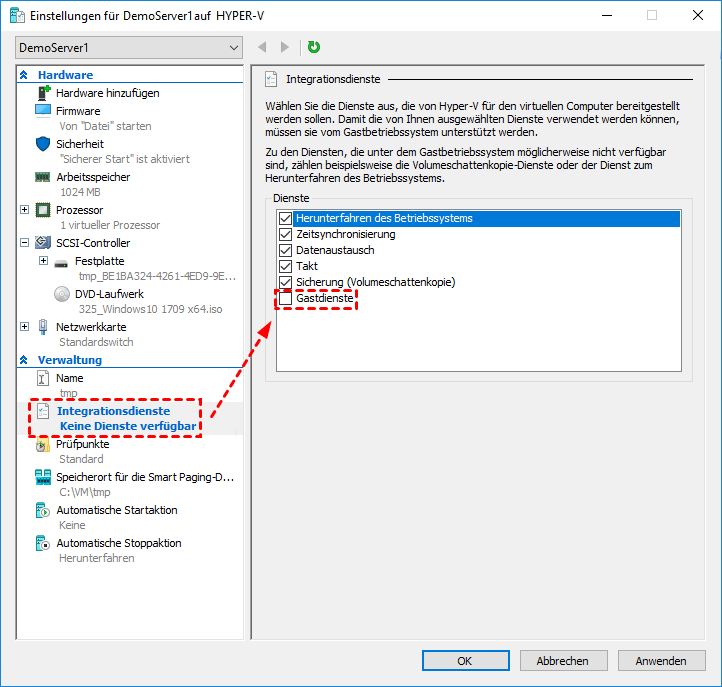Click the Automatische Startaktion icon
The image size is (722, 687).
click(42, 510)
